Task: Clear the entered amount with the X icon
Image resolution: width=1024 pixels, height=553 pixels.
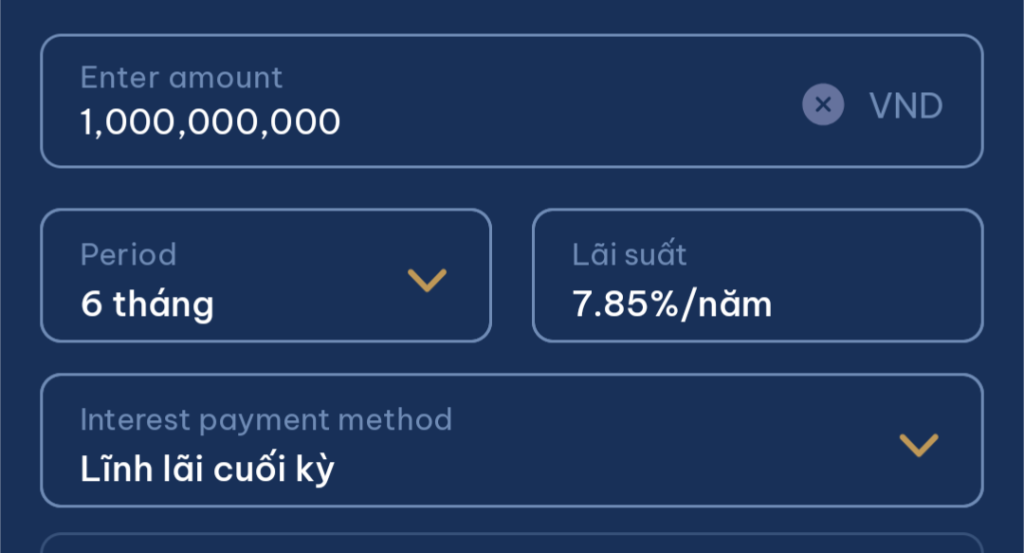Action: pyautogui.click(x=823, y=104)
